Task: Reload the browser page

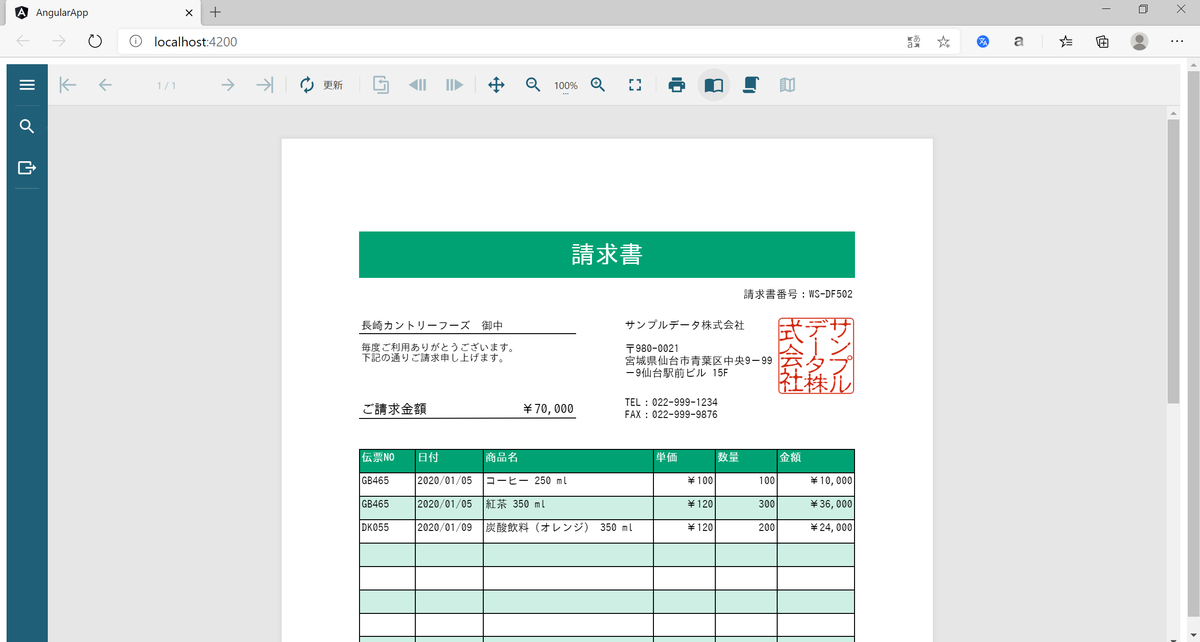Action: click(95, 41)
